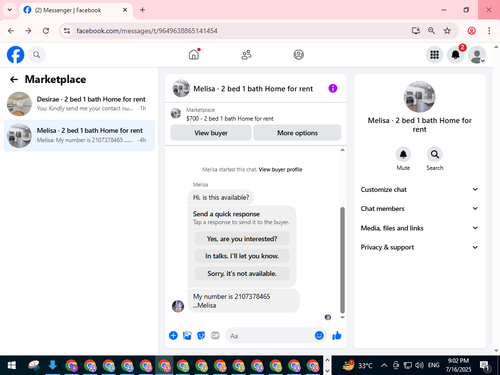Send quick reply Yes, are you interested?
Viewport: 500px width, 375px height.
coord(242,239)
